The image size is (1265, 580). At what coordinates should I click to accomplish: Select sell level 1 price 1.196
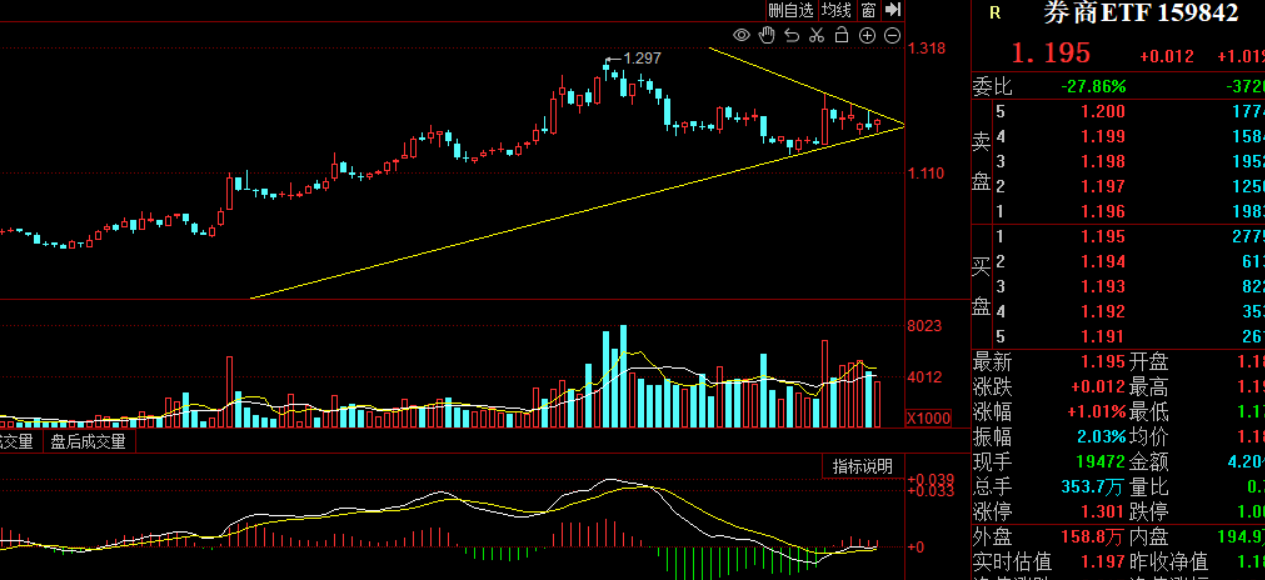[x=1103, y=212]
